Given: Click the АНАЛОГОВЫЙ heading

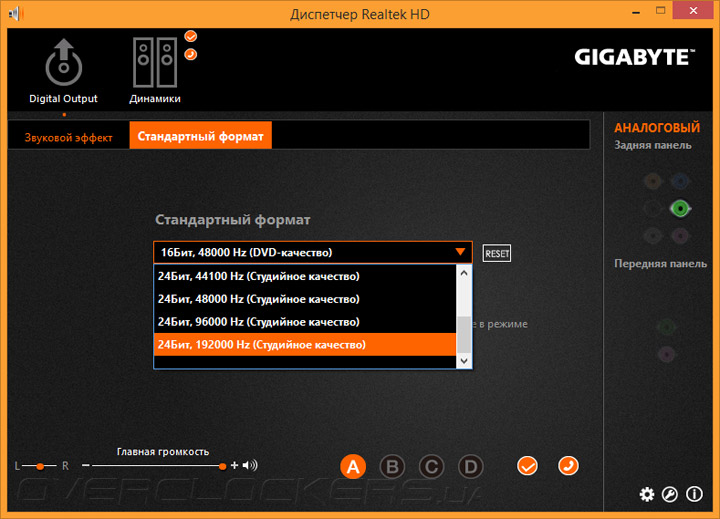Looking at the screenshot, I should pos(657,128).
